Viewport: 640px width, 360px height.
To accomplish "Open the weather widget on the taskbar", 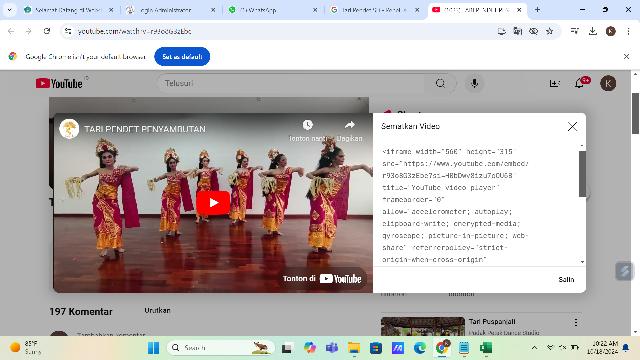I will coord(25,347).
